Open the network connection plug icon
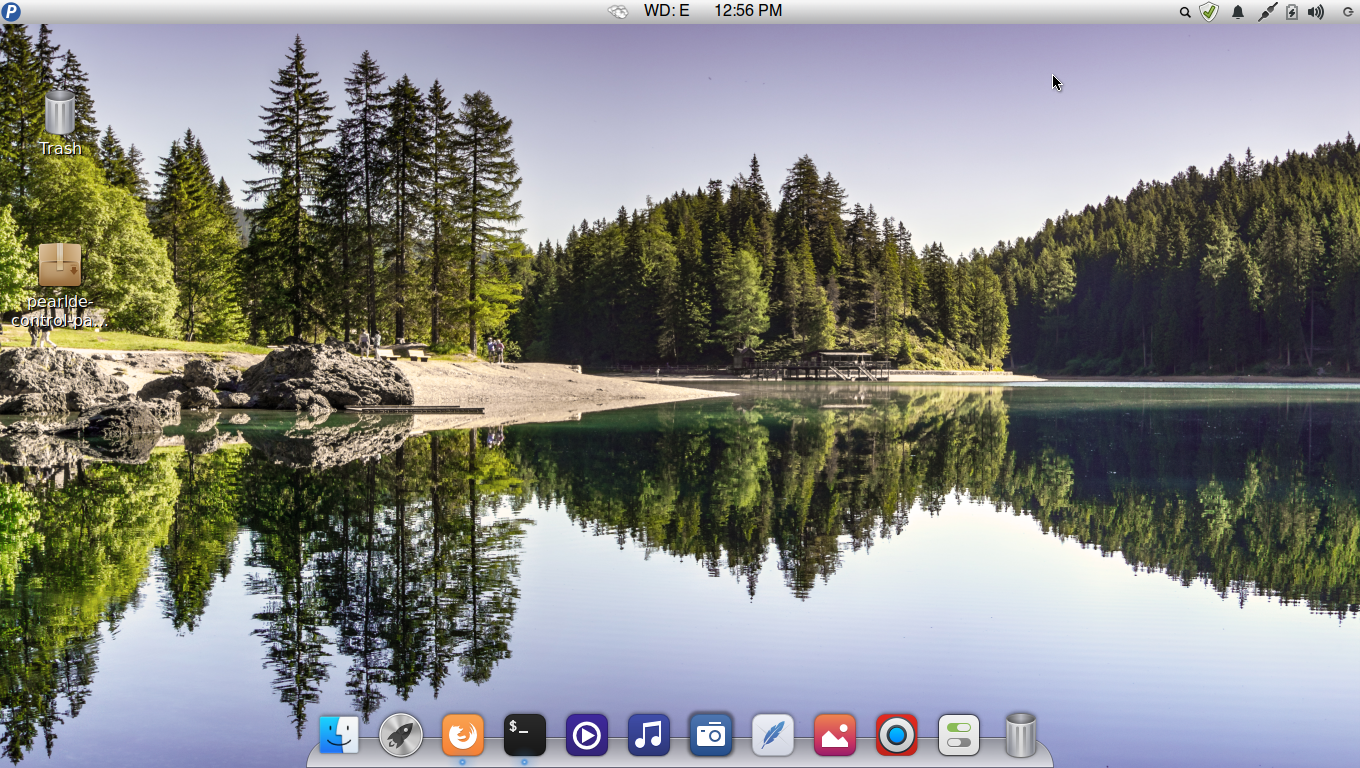Screen dimensions: 1360x768 (1267, 12)
